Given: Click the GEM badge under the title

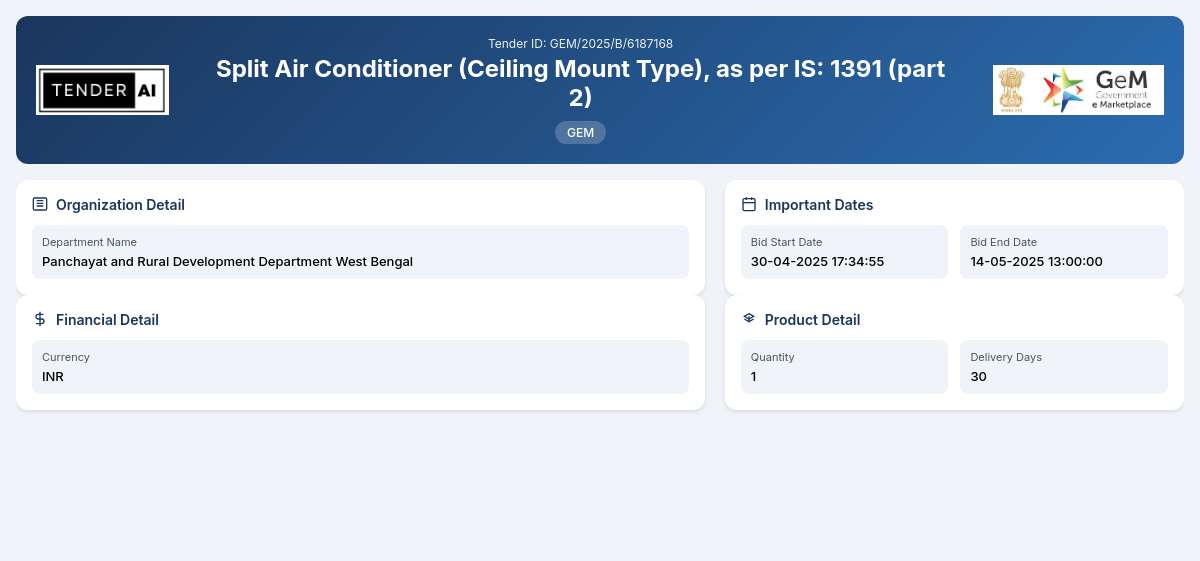Looking at the screenshot, I should click(x=580, y=132).
